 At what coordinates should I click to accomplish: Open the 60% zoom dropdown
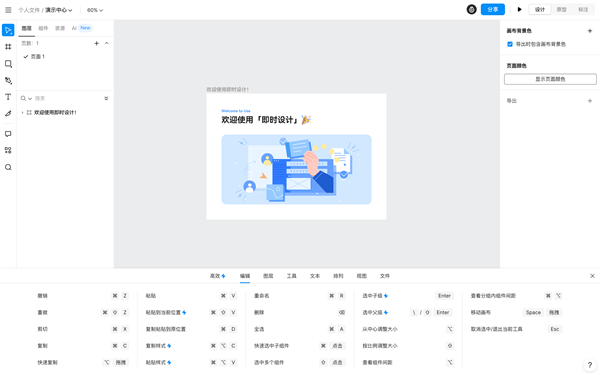(95, 10)
